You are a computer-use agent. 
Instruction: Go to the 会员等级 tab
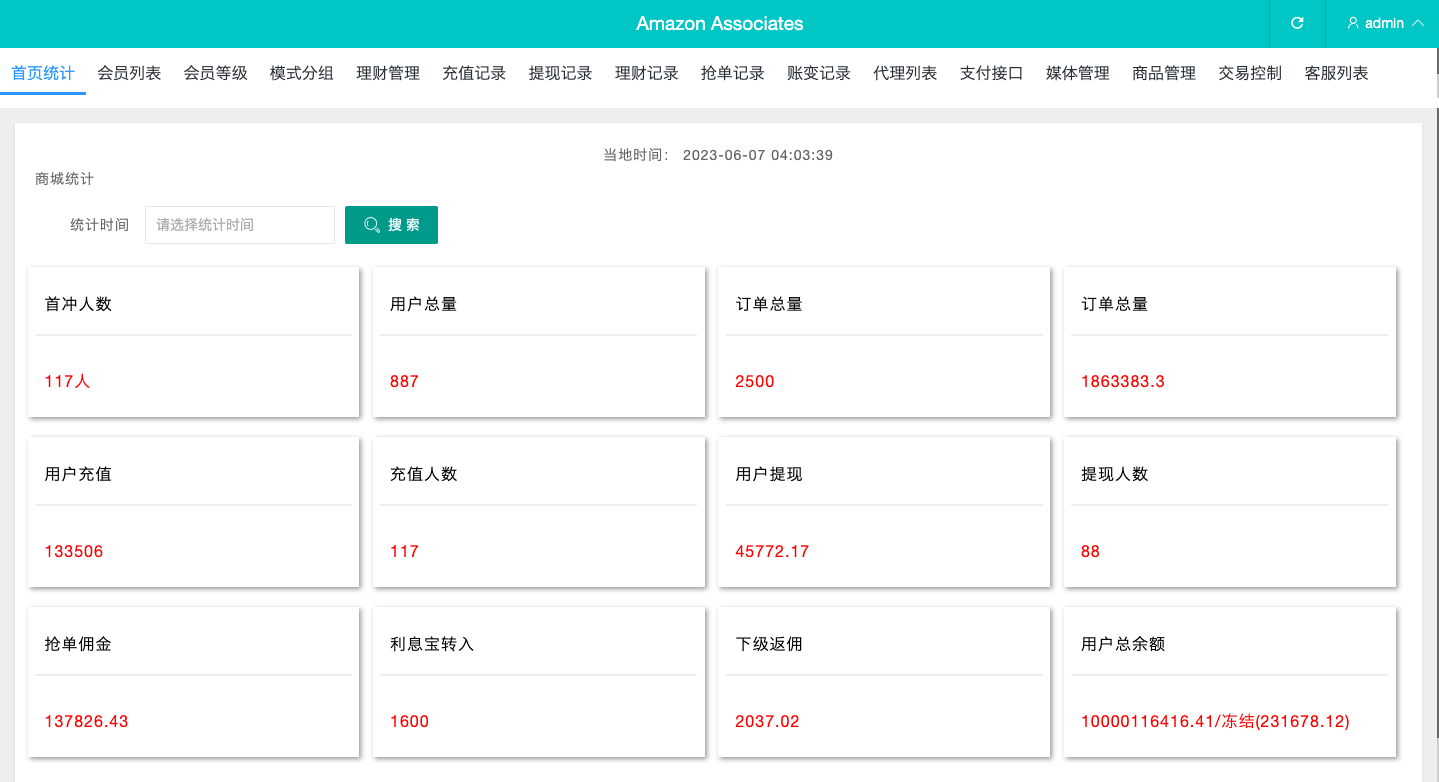pyautogui.click(x=215, y=73)
